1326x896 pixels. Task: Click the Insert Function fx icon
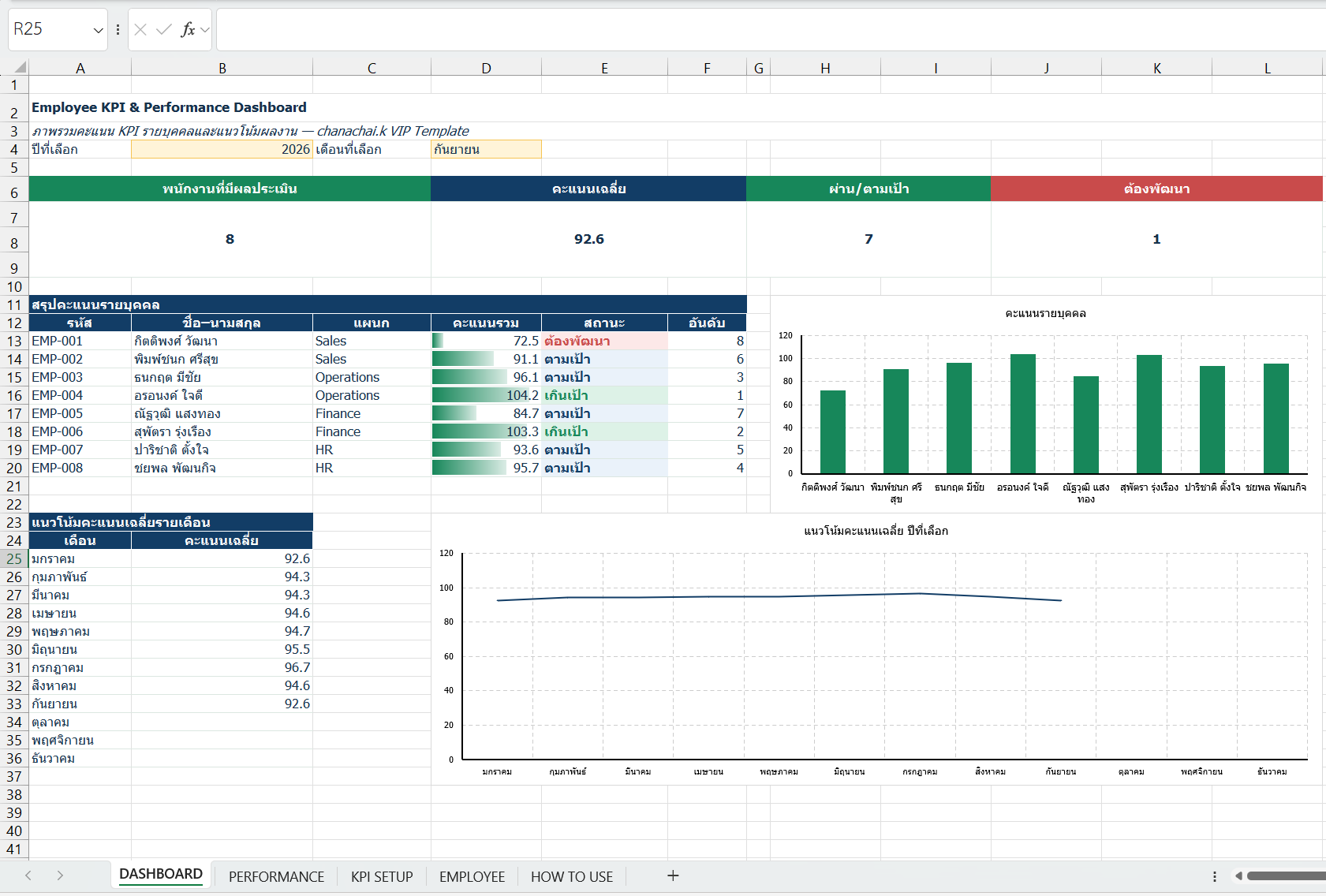tap(188, 30)
